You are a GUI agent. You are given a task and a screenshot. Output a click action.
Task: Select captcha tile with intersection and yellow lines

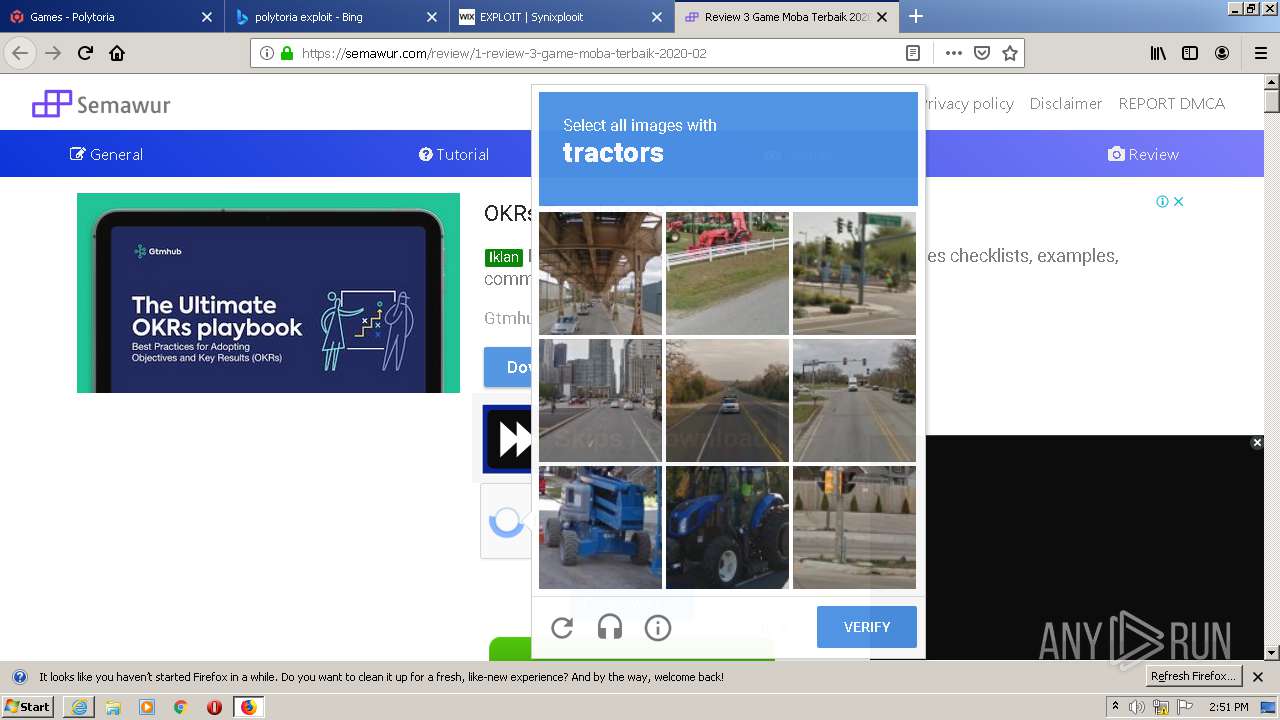point(854,400)
